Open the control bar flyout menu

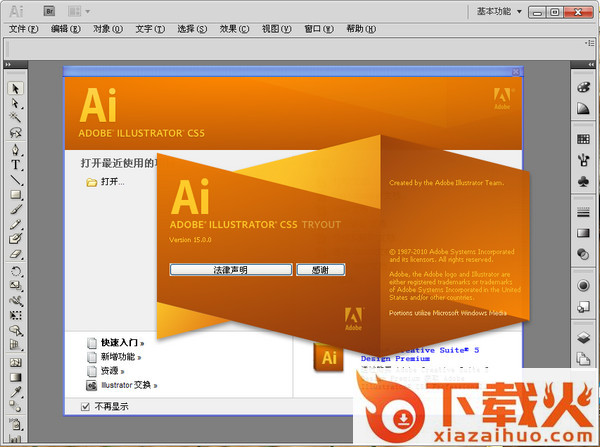pos(590,43)
